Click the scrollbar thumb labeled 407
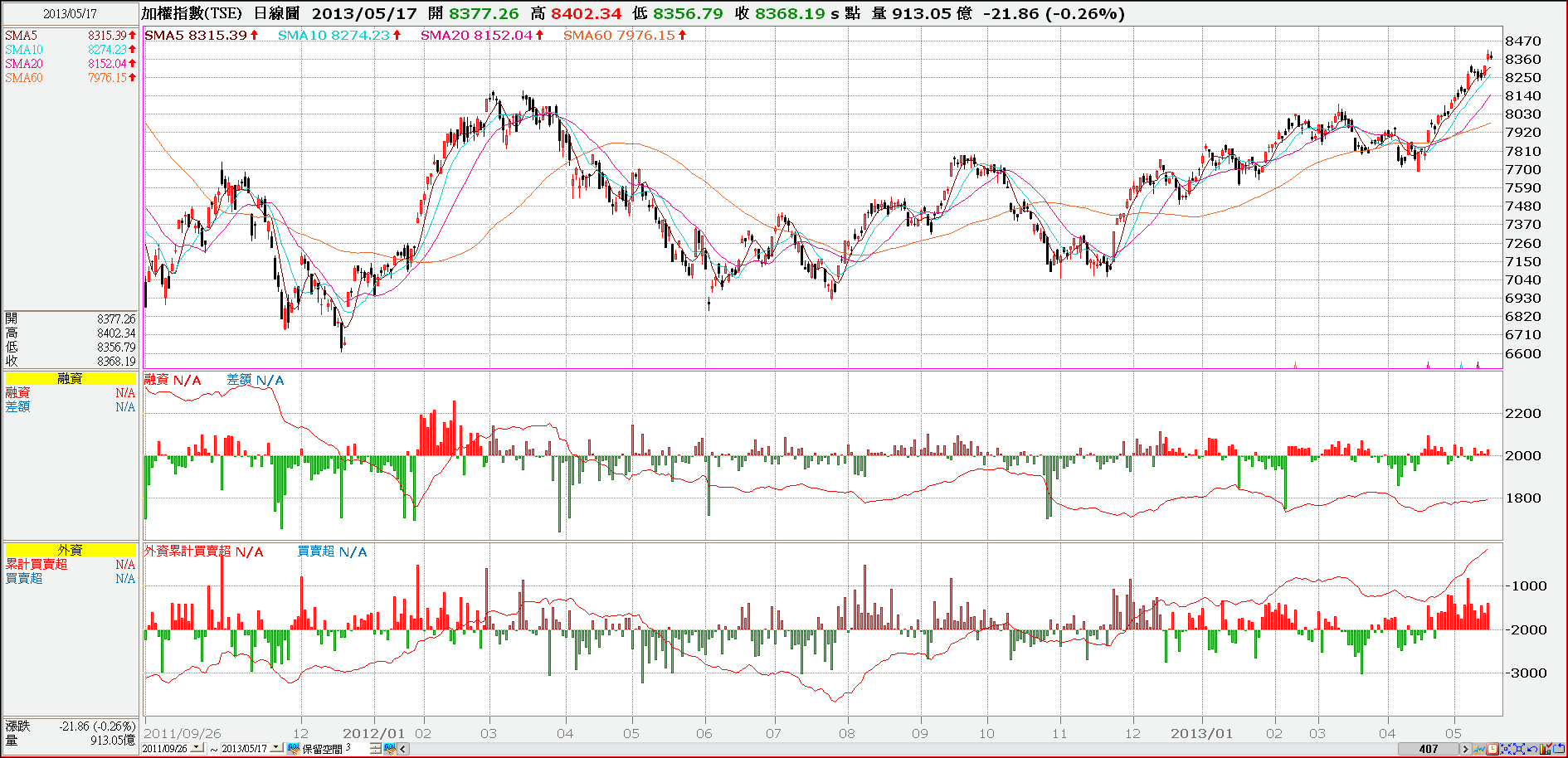This screenshot has height=758, width=1568. click(1429, 749)
